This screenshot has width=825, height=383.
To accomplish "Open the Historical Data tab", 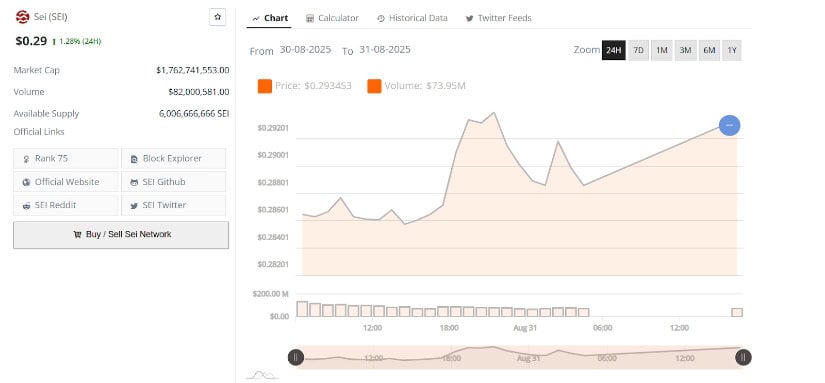I will click(412, 18).
